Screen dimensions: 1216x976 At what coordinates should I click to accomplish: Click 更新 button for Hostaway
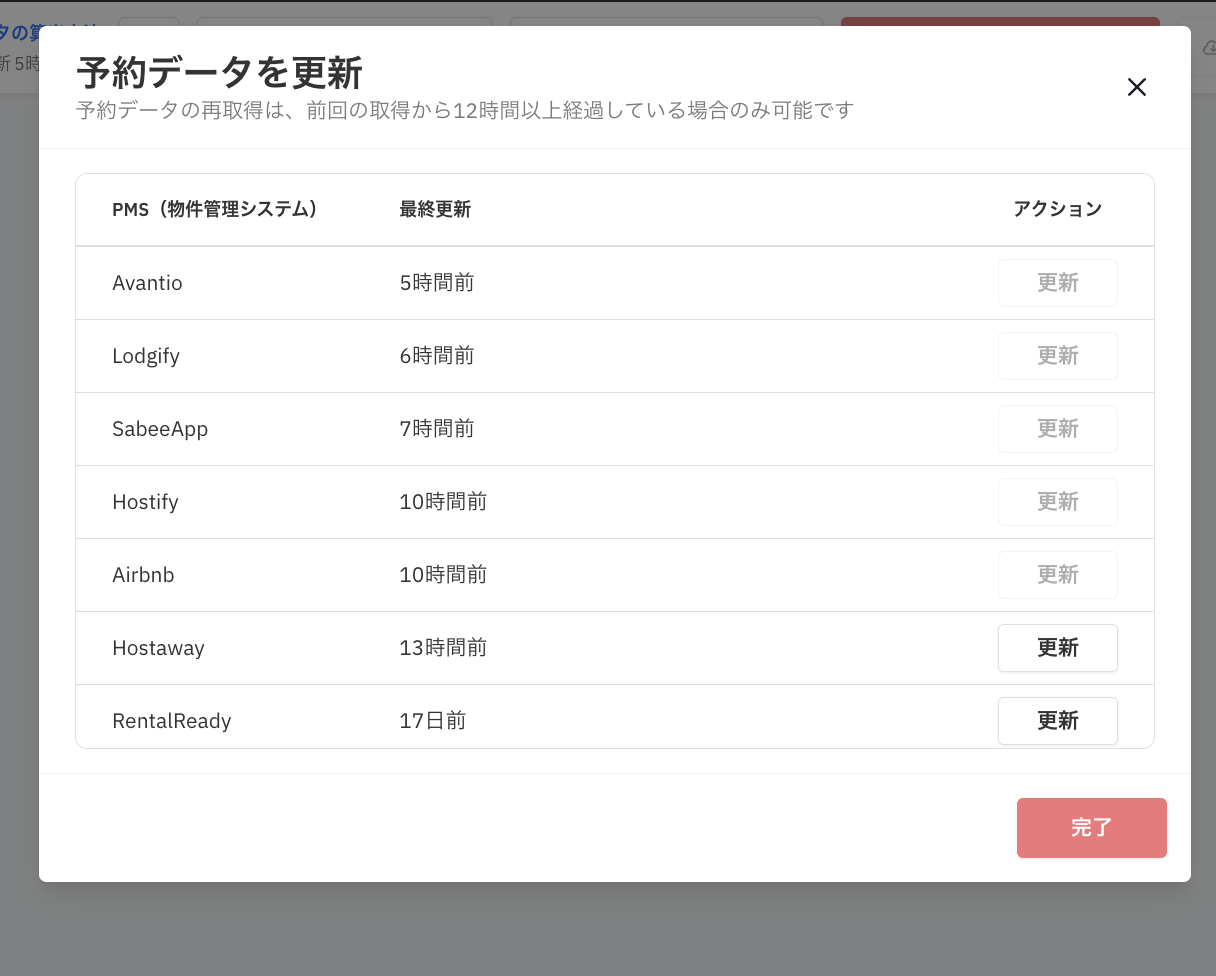pos(1058,648)
